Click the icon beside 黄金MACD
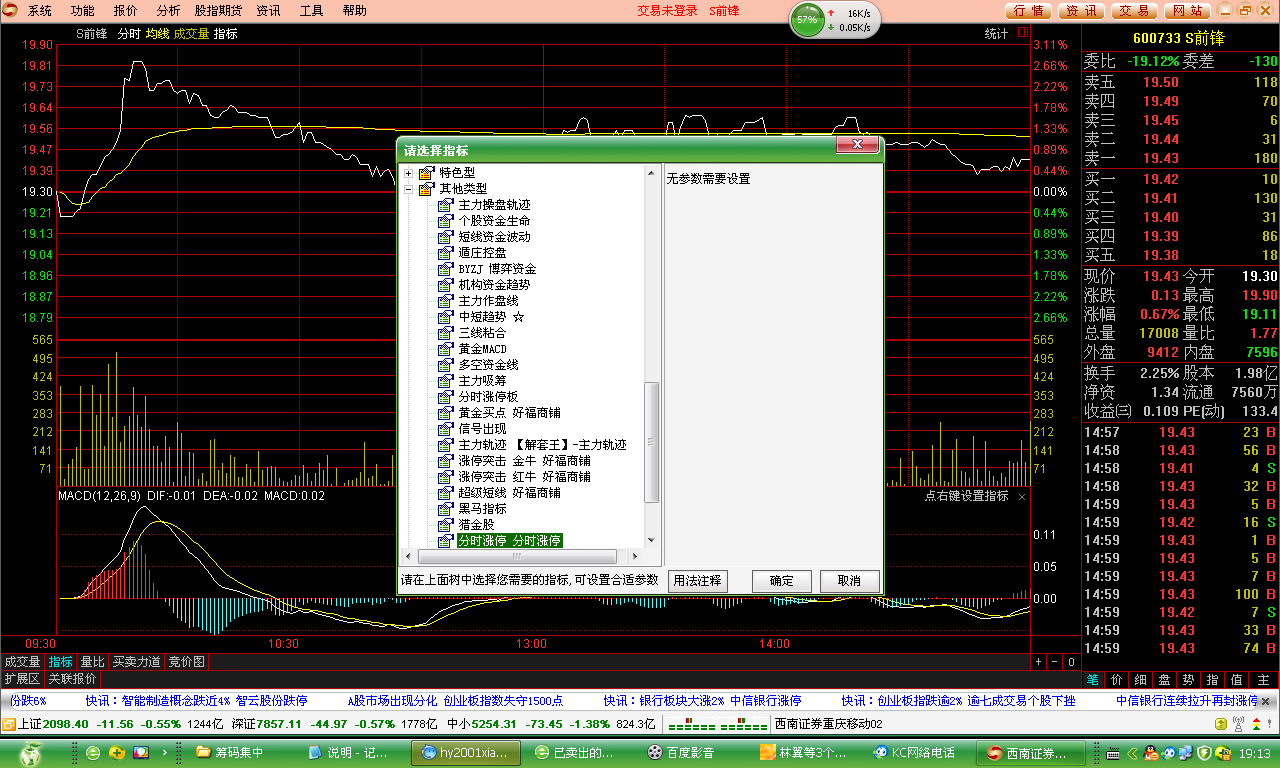Viewport: 1280px width, 768px height. [446, 349]
